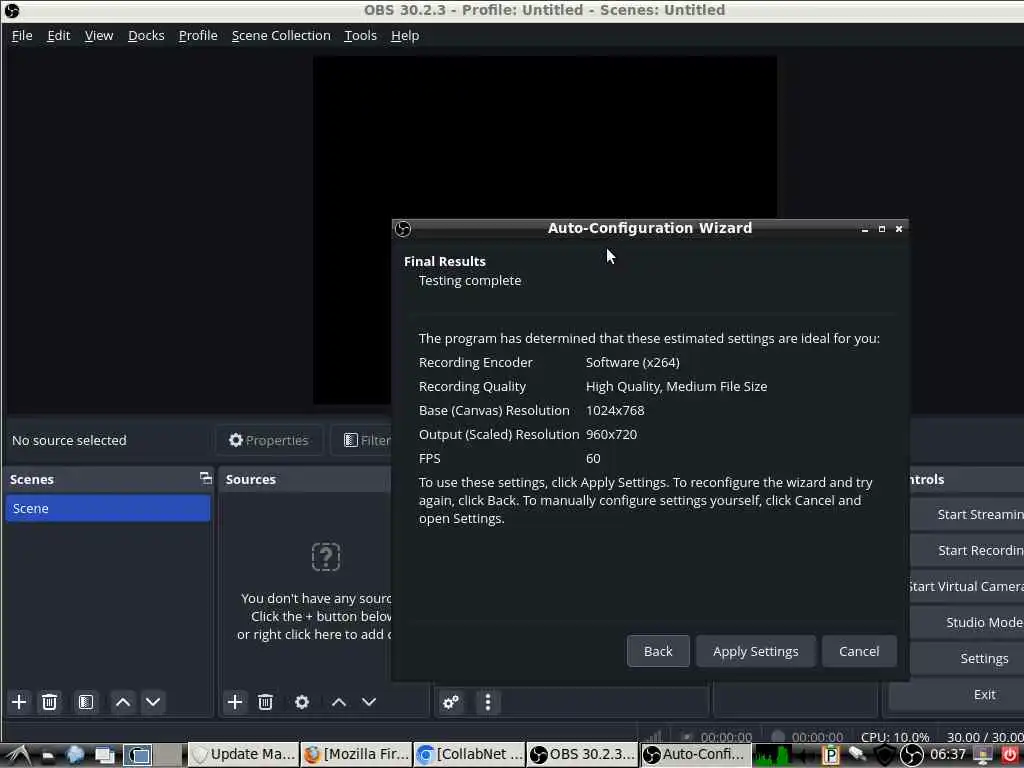Click the 06:37 clock in the taskbar
The width and height of the screenshot is (1024, 768).
(x=948, y=755)
